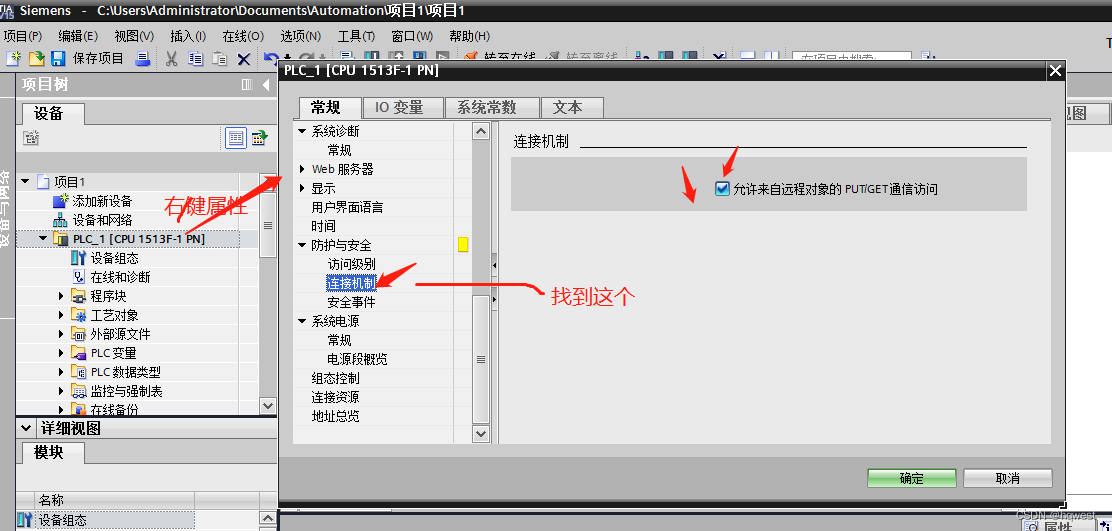
Task: Click the Cut scissors icon
Action: [x=171, y=59]
